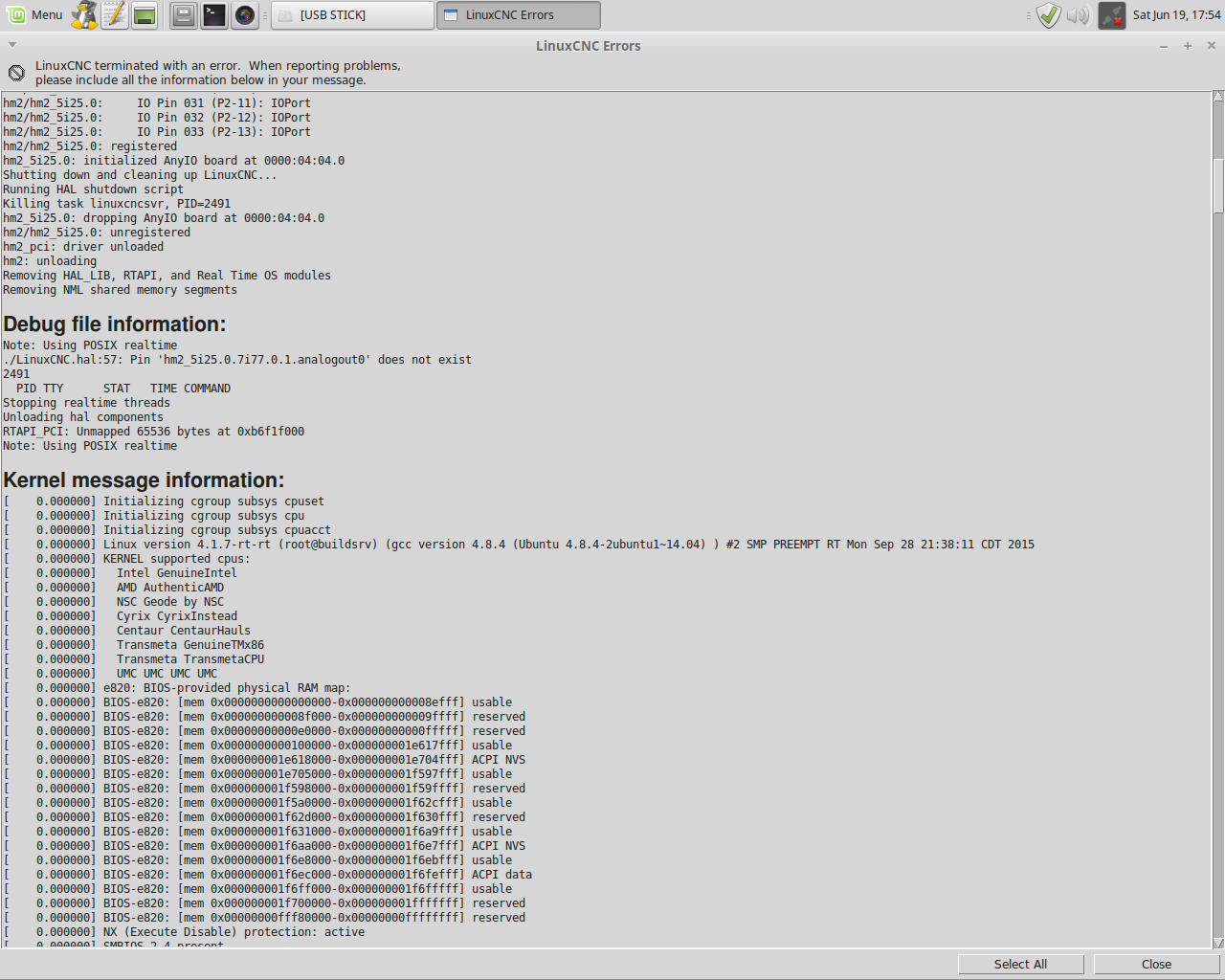This screenshot has height=980, width=1225.
Task: Click the green show desktop icon
Action: (145, 14)
